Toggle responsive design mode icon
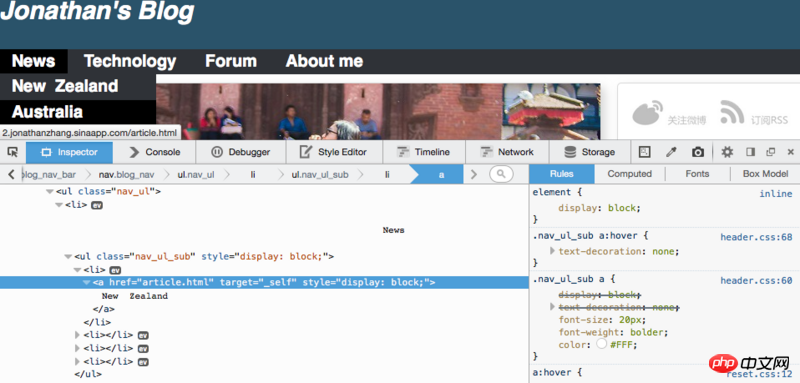This screenshot has height=383, width=800. tap(645, 152)
